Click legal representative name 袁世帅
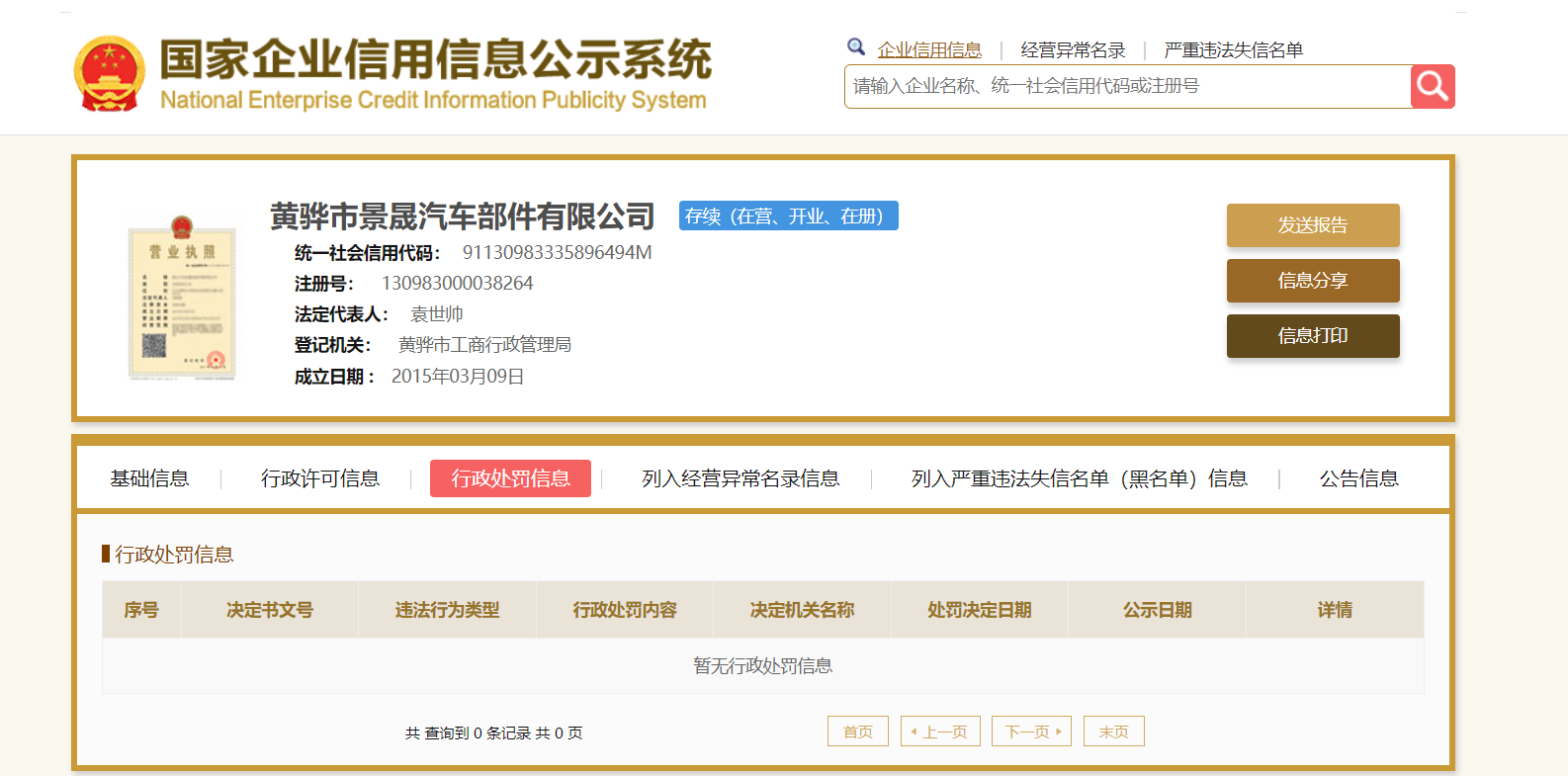This screenshot has width=1568, height=776. (x=437, y=314)
